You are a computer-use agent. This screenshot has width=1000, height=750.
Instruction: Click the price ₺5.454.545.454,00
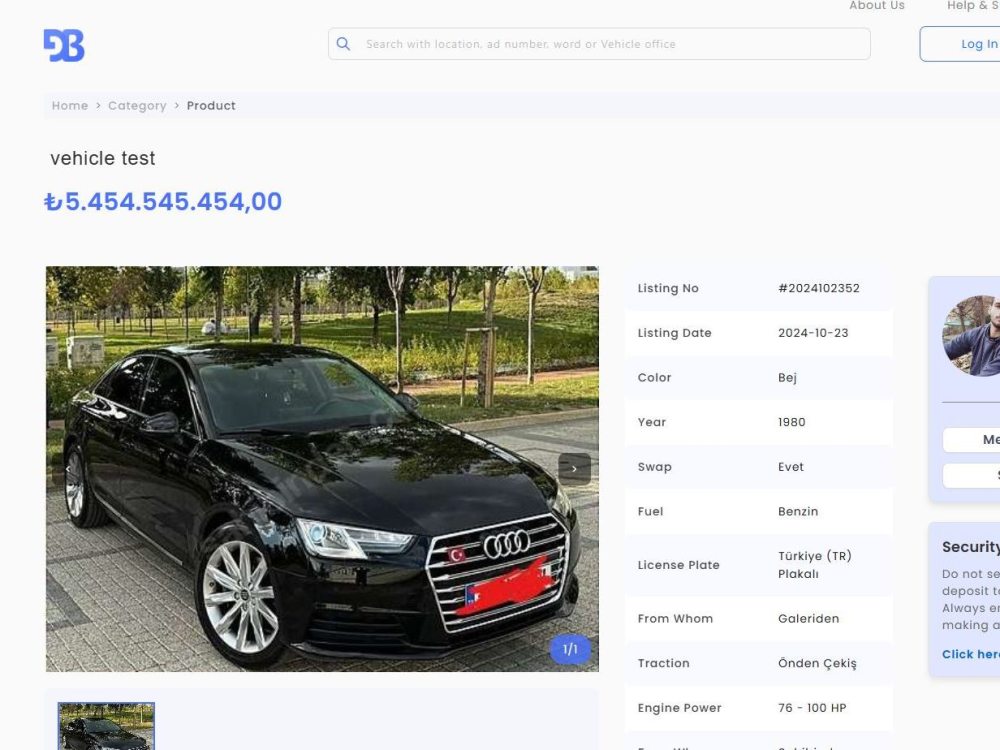pyautogui.click(x=163, y=202)
